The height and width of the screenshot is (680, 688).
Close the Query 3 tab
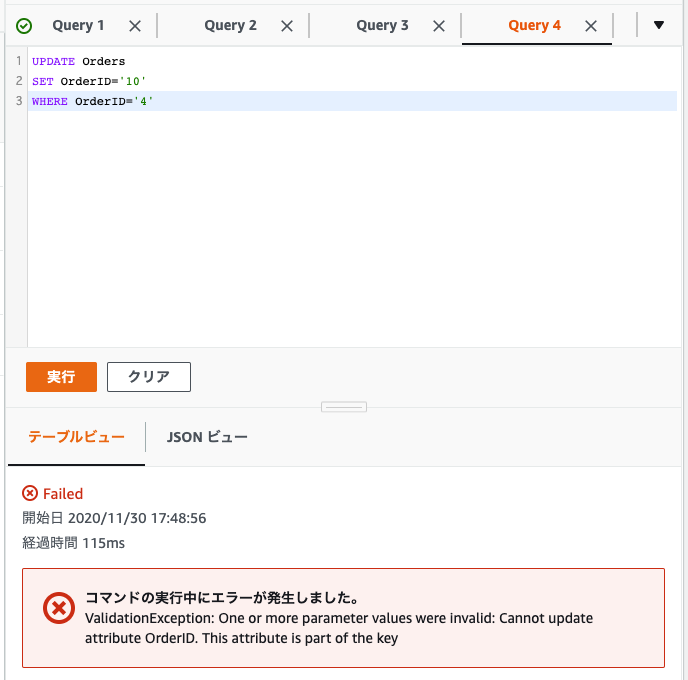click(x=439, y=26)
